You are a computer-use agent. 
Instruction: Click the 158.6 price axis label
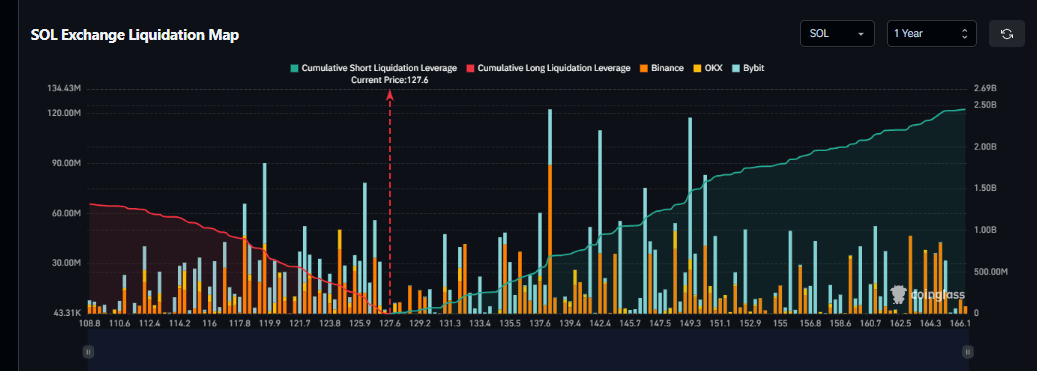pos(840,323)
